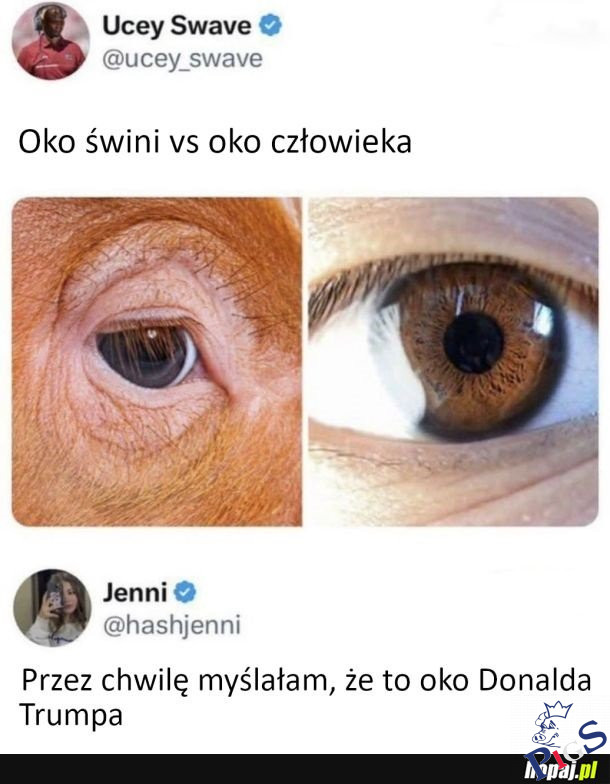Open the human eye photo
The height and width of the screenshot is (784, 610).
click(453, 362)
